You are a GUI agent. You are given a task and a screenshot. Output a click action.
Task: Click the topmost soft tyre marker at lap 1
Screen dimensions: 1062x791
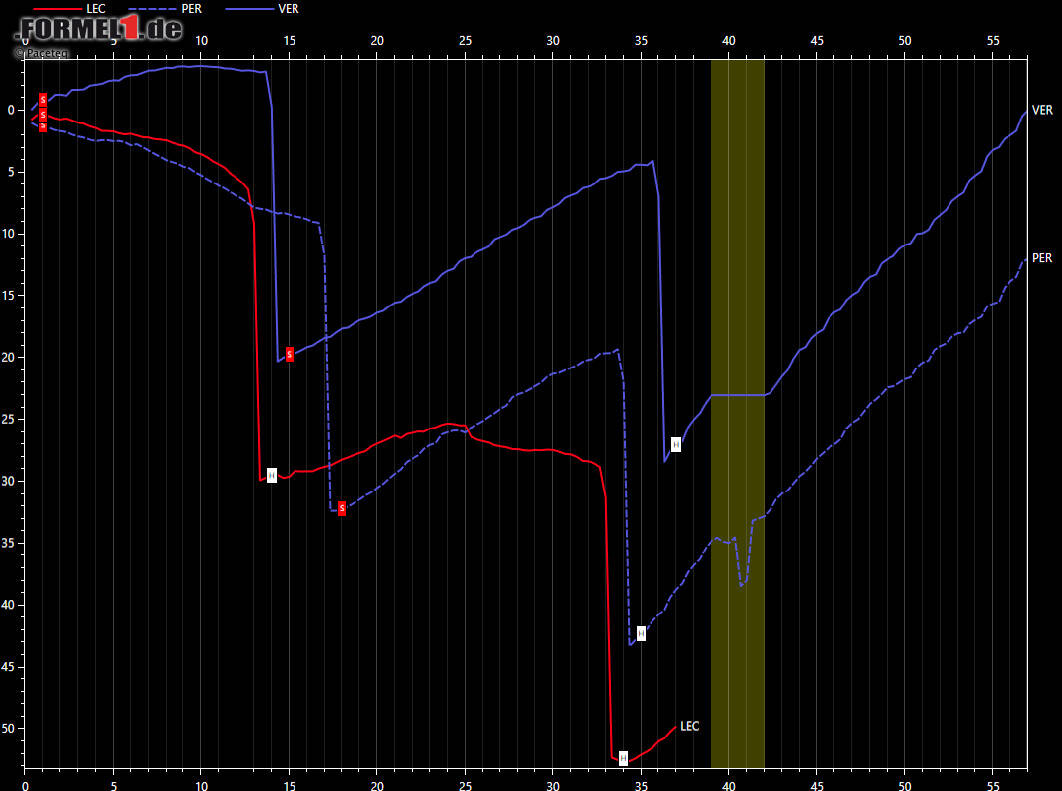43,100
